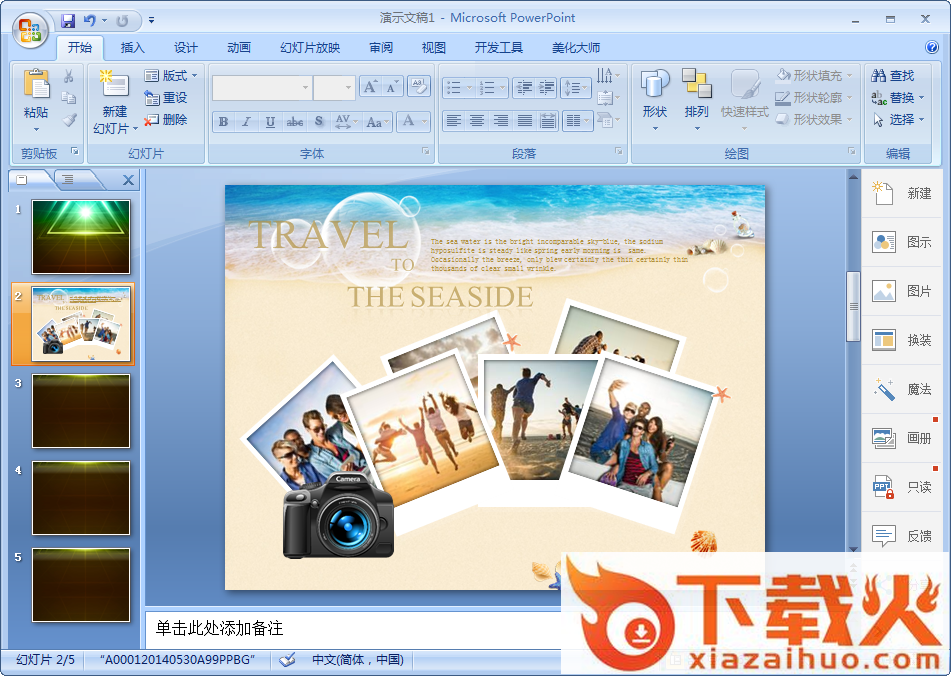Click the Save icon in quick access toolbar
This screenshot has height=676, width=951.
[x=68, y=20]
